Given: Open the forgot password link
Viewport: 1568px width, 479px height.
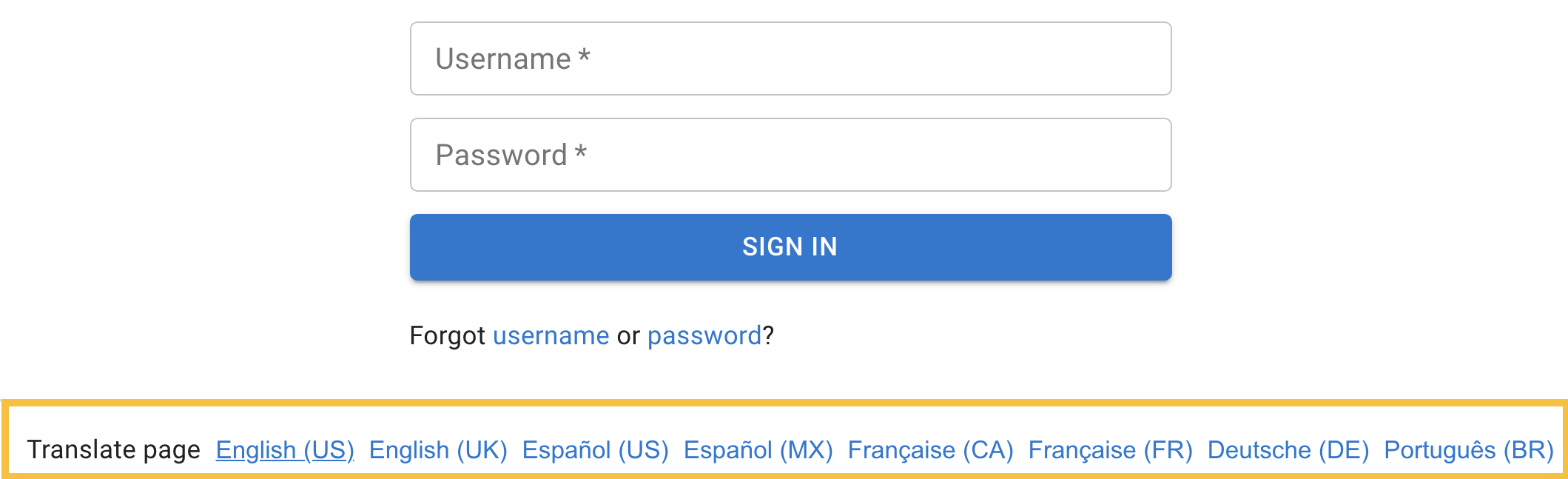Looking at the screenshot, I should pos(704,336).
